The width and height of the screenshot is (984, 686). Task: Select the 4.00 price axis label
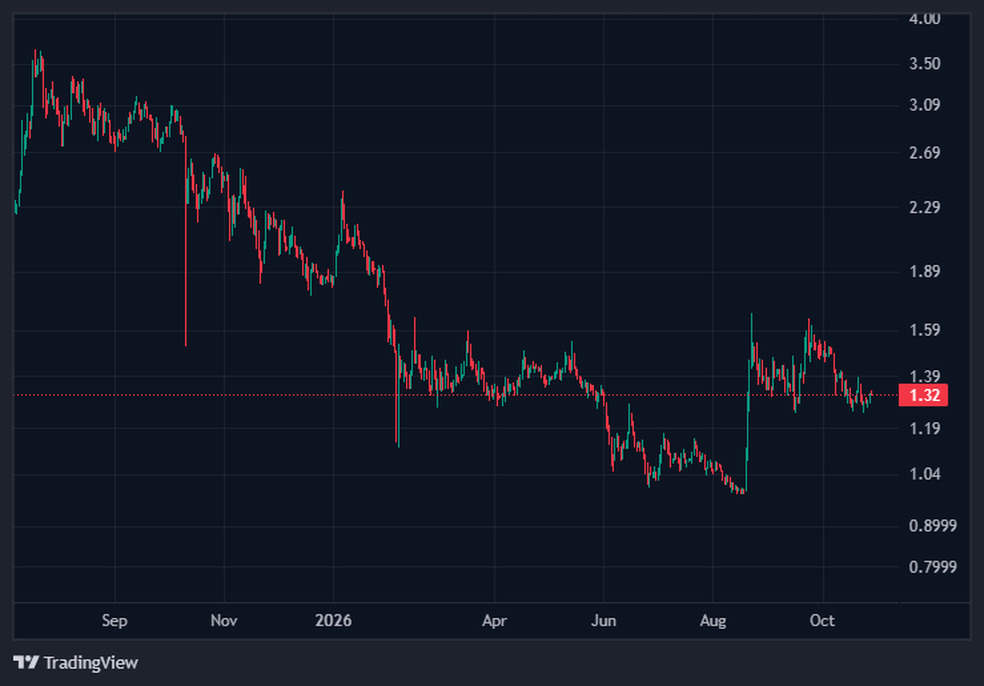point(924,19)
